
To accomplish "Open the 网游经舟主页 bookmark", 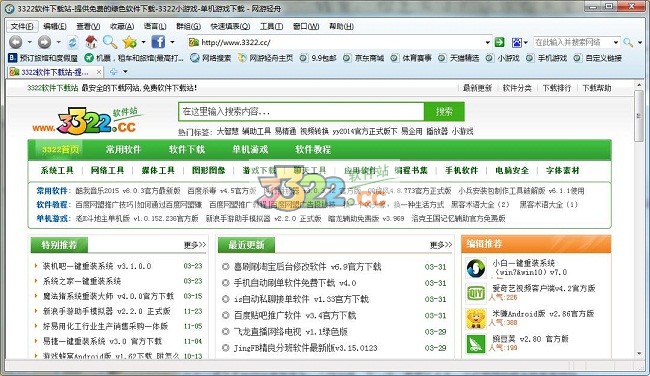I will click(265, 58).
